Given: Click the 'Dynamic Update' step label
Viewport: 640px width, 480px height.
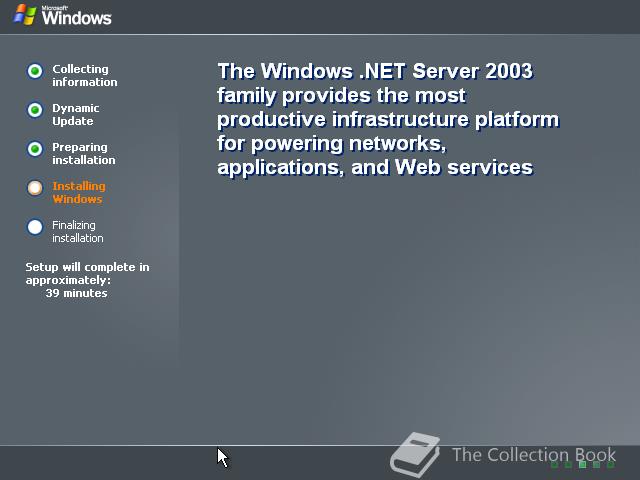Looking at the screenshot, I should coord(76,114).
